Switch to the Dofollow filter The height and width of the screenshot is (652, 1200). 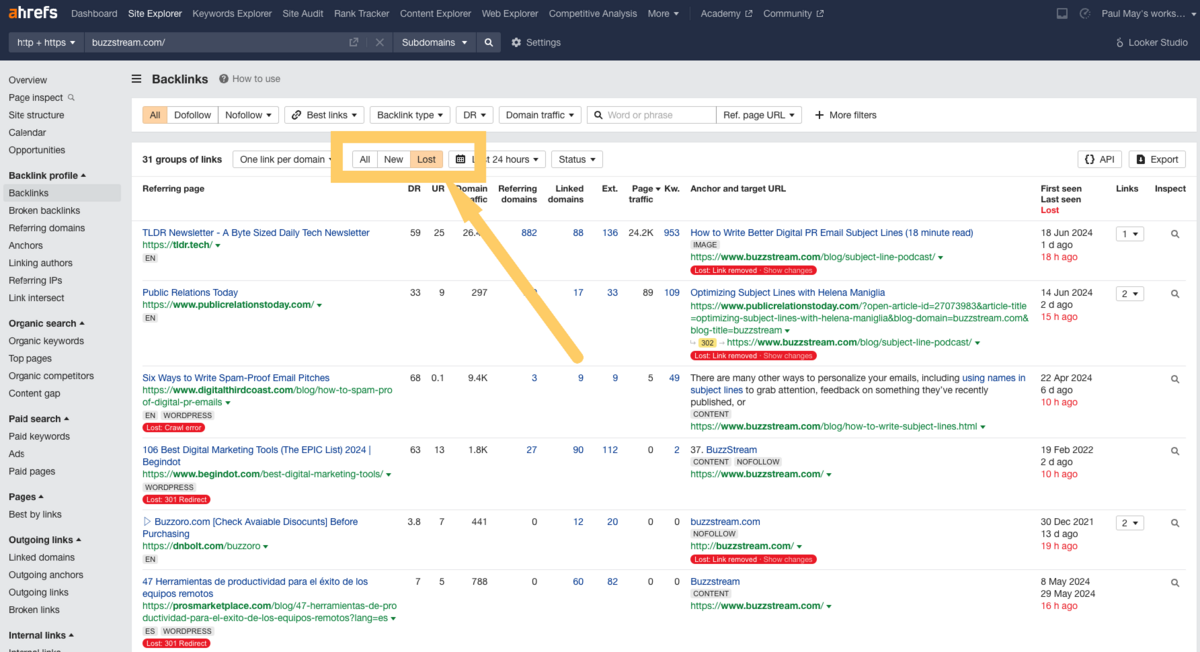pos(192,114)
